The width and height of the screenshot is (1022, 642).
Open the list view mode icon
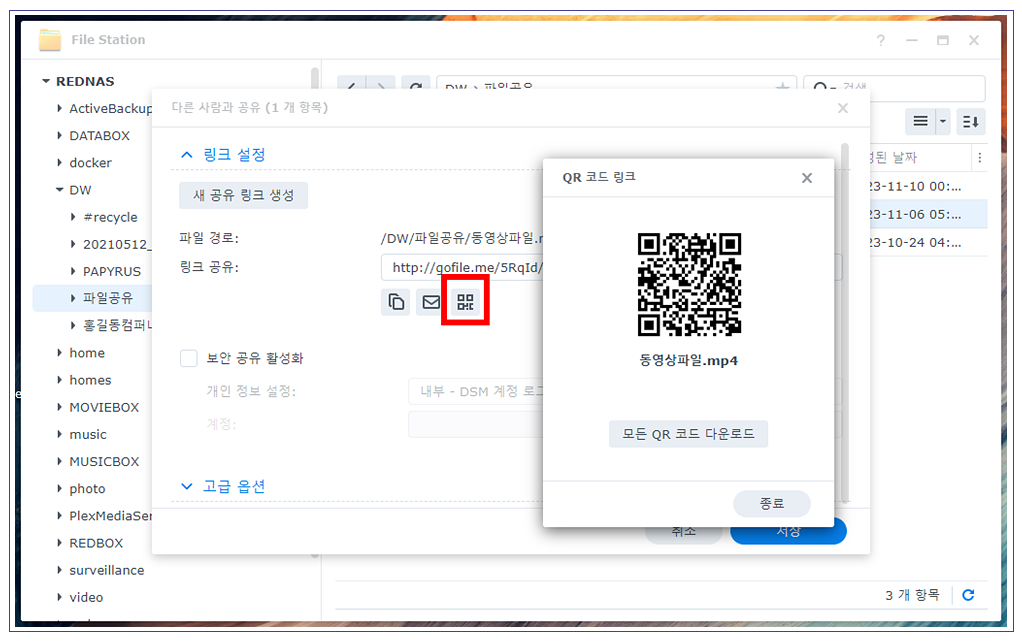920,121
